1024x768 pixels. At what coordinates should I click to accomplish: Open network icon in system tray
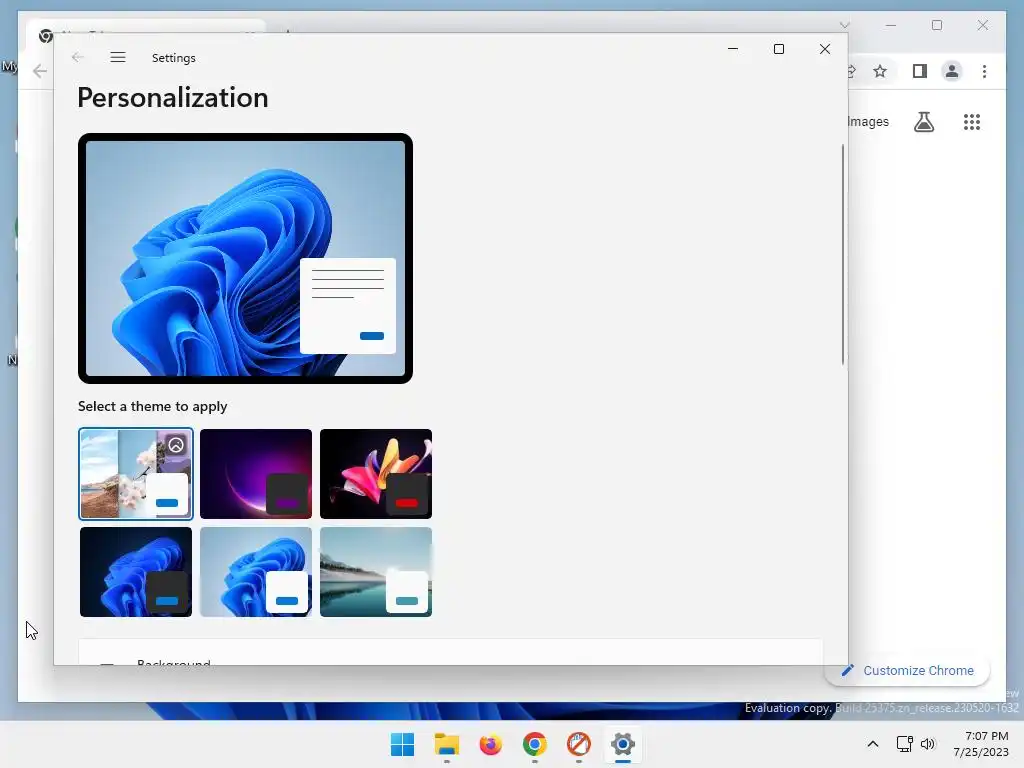(x=904, y=744)
